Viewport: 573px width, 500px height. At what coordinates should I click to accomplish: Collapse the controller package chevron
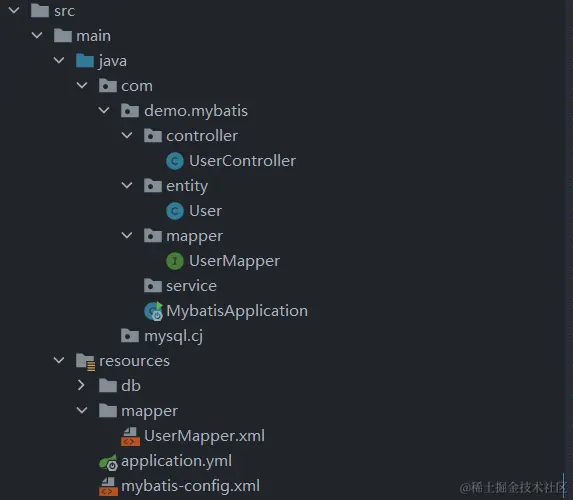pyautogui.click(x=127, y=135)
